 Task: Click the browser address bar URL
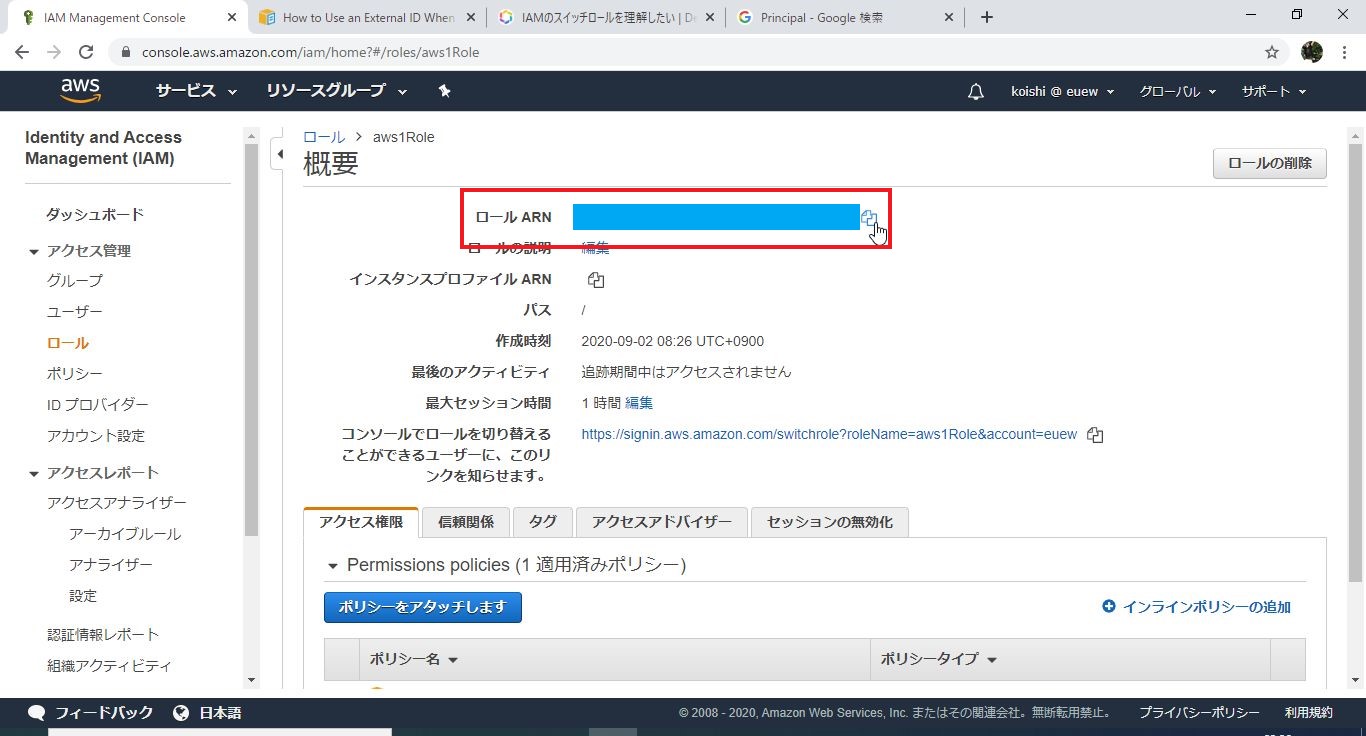pyautogui.click(x=310, y=52)
